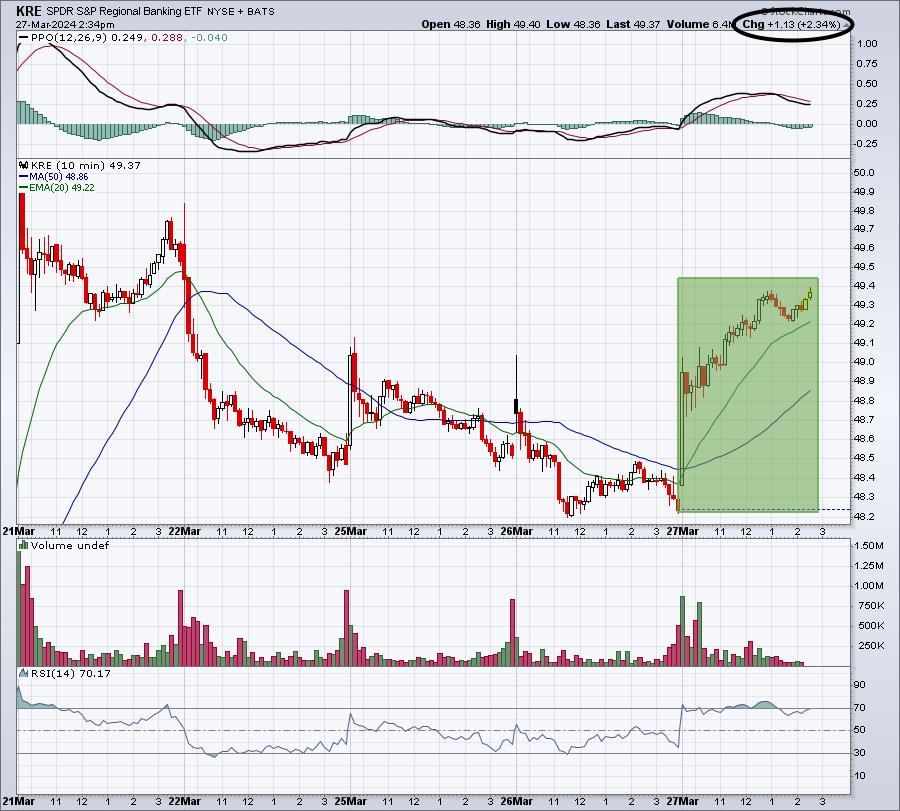This screenshot has width=900, height=811.
Task: Click the Last 49.37 value in header
Action: click(632, 24)
